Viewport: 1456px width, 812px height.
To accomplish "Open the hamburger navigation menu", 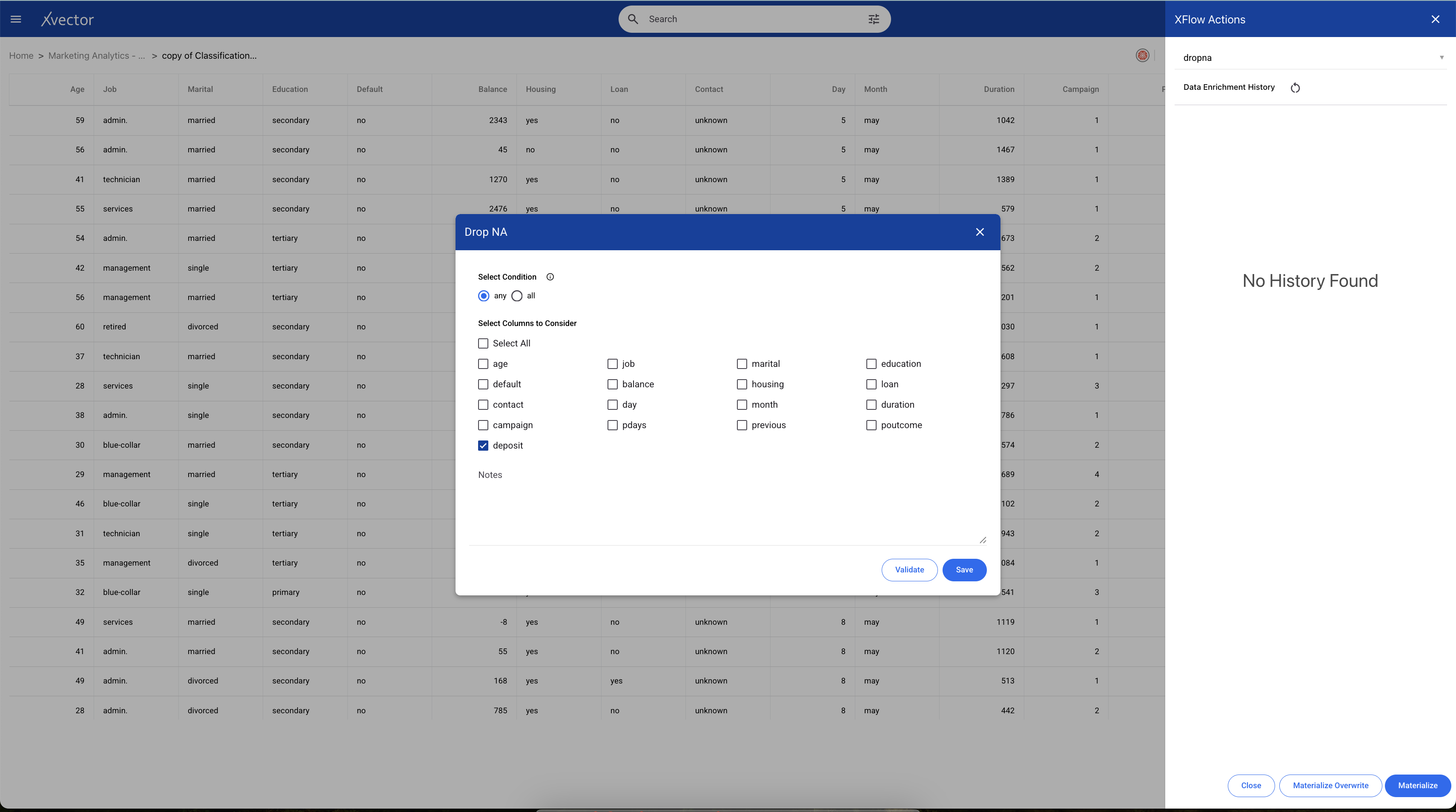I will coord(16,19).
